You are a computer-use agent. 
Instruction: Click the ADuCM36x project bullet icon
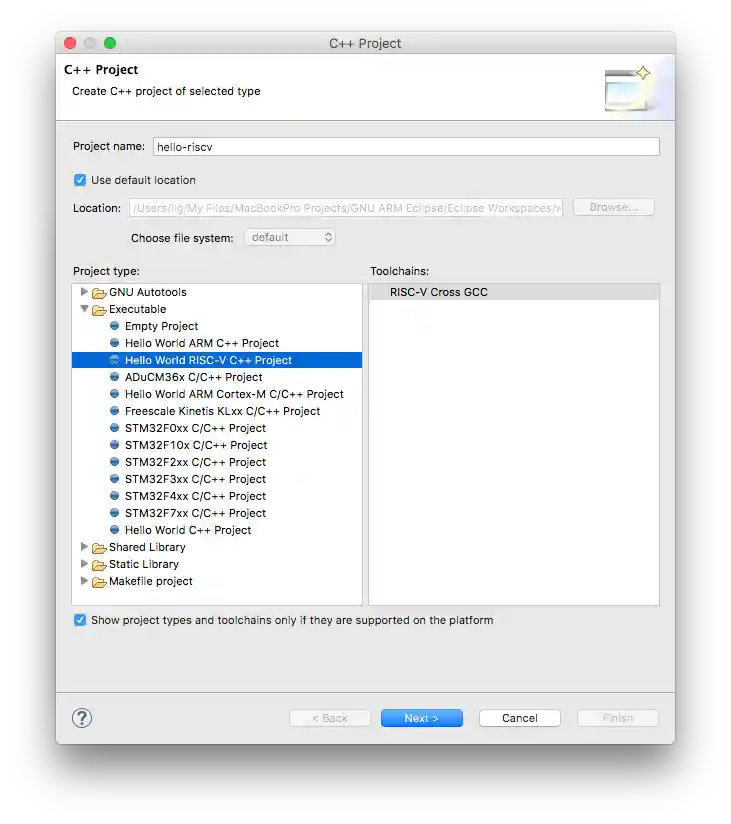point(115,377)
